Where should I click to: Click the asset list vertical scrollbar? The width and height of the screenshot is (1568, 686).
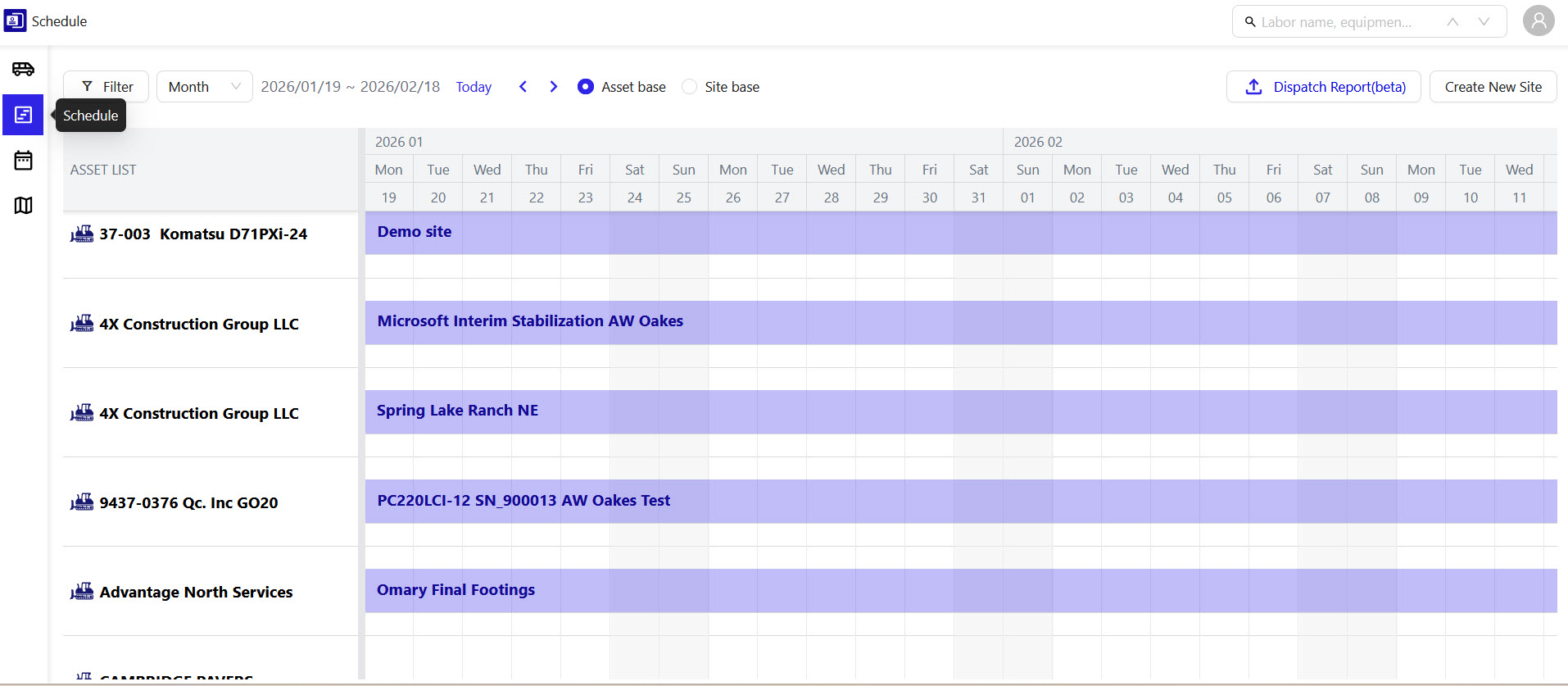click(361, 403)
